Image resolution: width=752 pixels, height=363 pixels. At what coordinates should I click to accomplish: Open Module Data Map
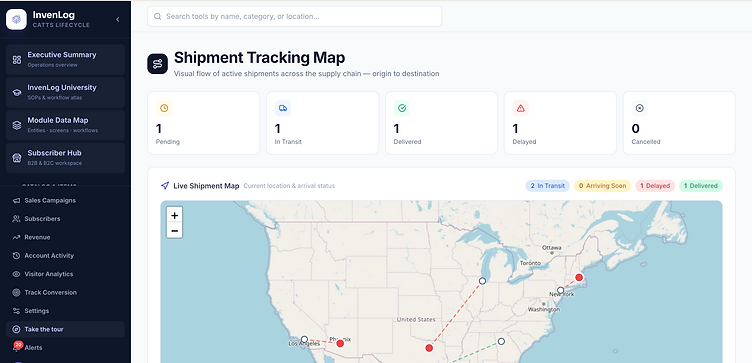[x=65, y=125]
